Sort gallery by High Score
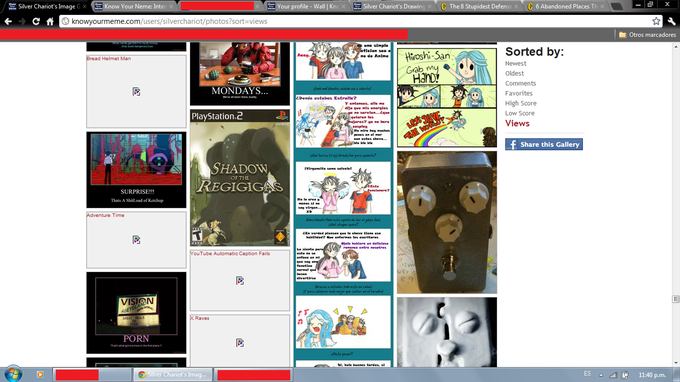The height and width of the screenshot is (382, 680). pyautogui.click(x=520, y=103)
